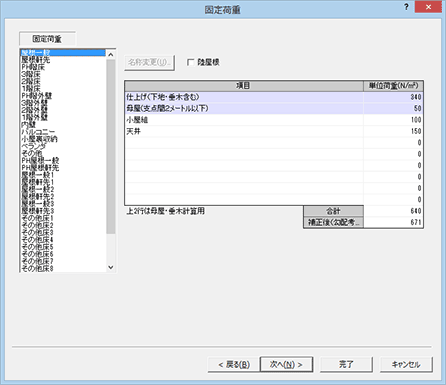Image resolution: width=446 pixels, height=385 pixels.
Task: Select 屋根軒先1 in the list
Action: pos(63,182)
